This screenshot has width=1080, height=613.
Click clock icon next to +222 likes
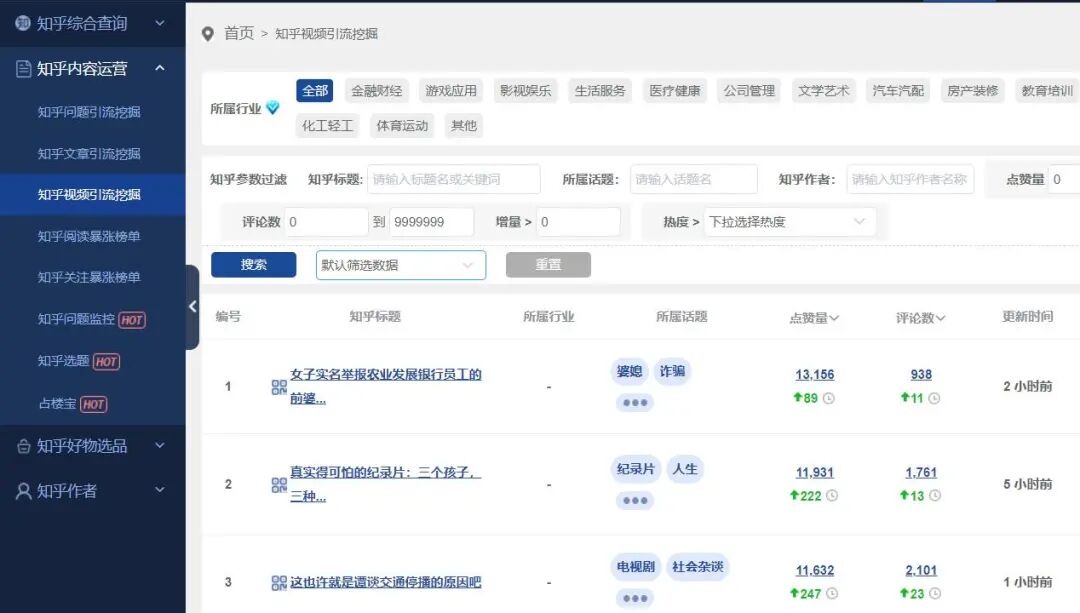pyautogui.click(x=832, y=495)
